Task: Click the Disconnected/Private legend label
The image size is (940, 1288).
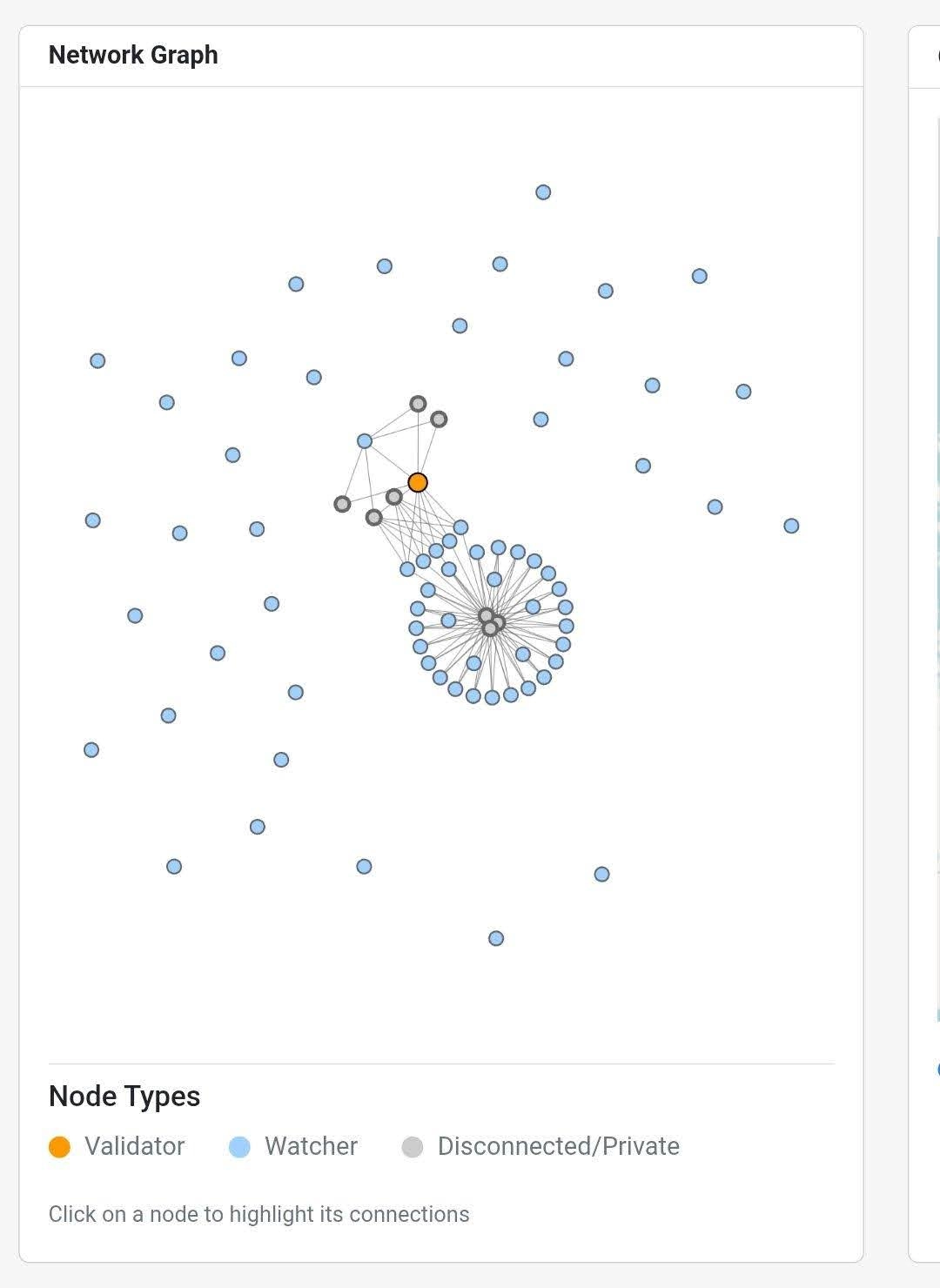Action: [559, 1146]
